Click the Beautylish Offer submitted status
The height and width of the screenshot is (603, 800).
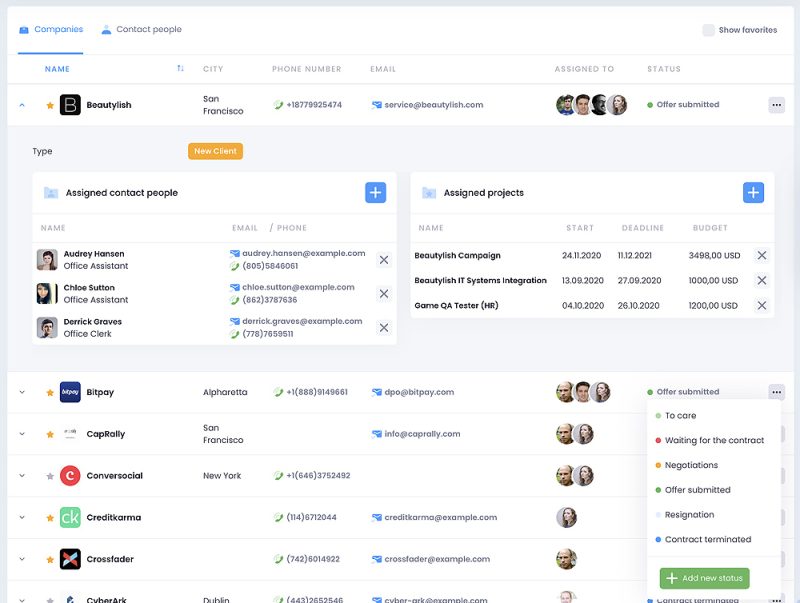click(x=683, y=105)
